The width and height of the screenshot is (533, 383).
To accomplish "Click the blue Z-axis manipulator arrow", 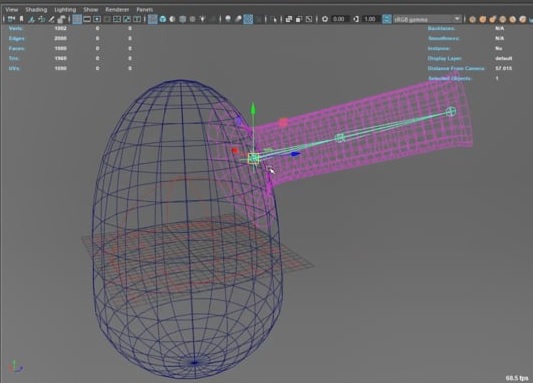I will pyautogui.click(x=295, y=154).
